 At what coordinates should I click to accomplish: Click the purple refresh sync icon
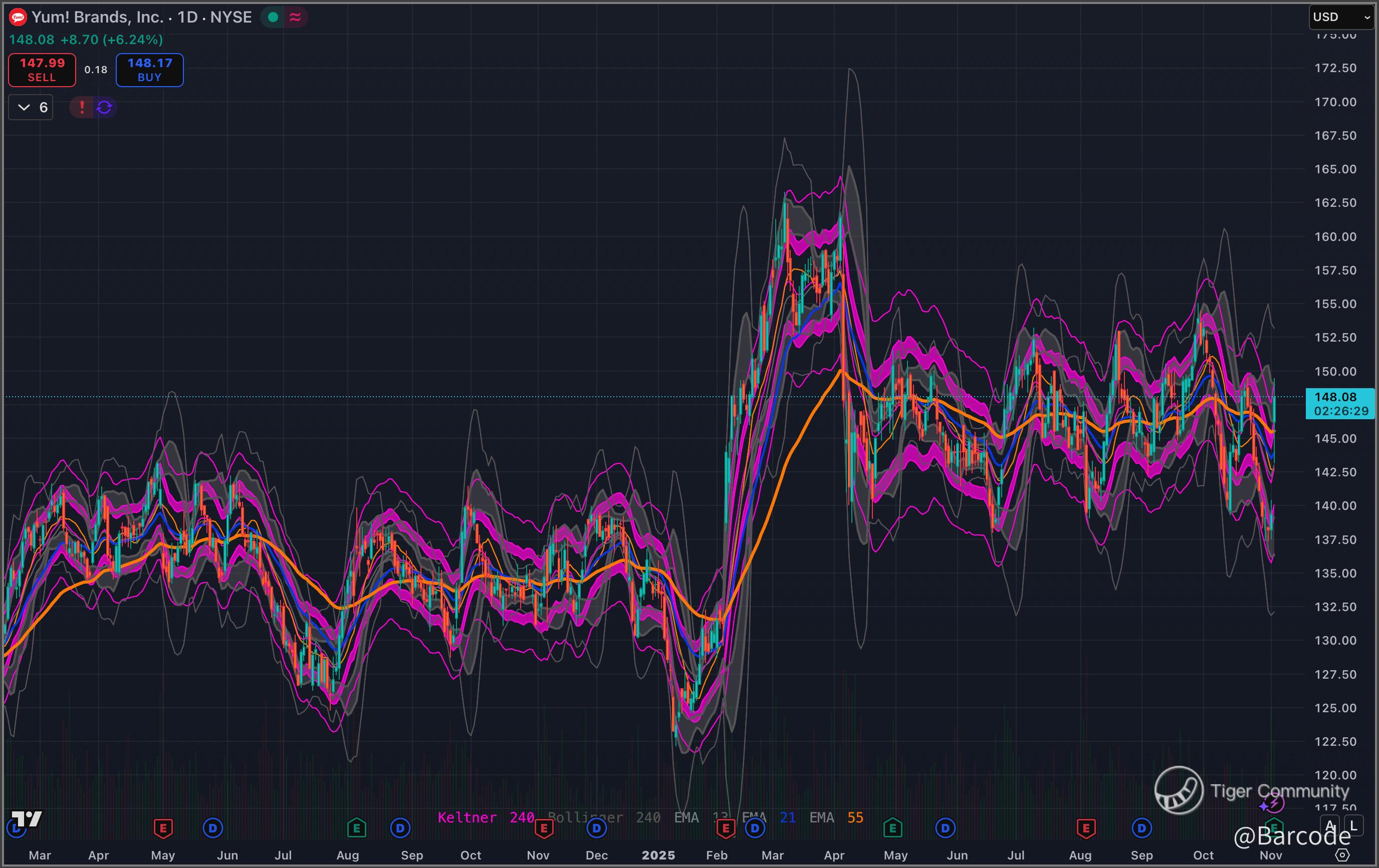[104, 107]
